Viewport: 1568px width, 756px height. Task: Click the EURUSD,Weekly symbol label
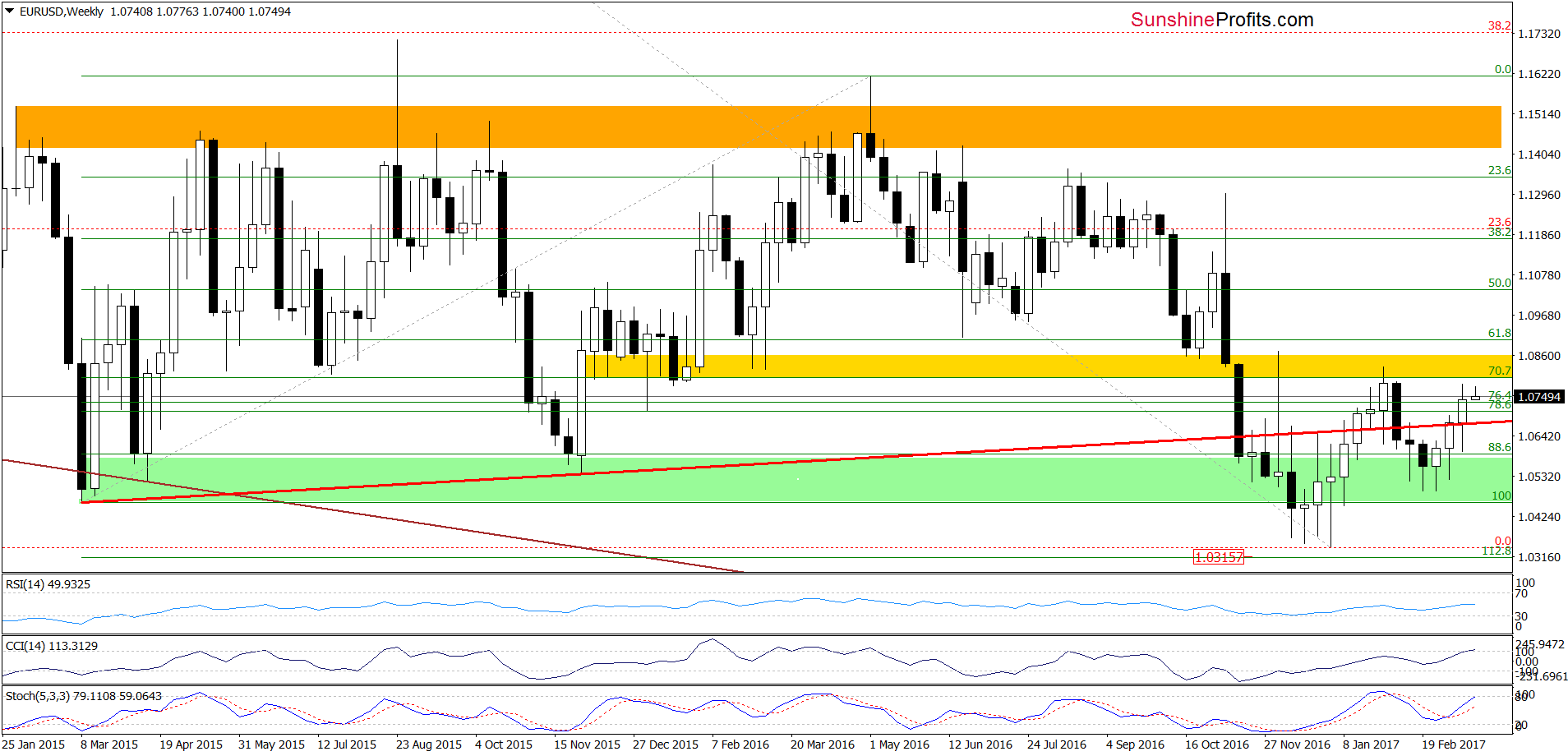(62, 12)
